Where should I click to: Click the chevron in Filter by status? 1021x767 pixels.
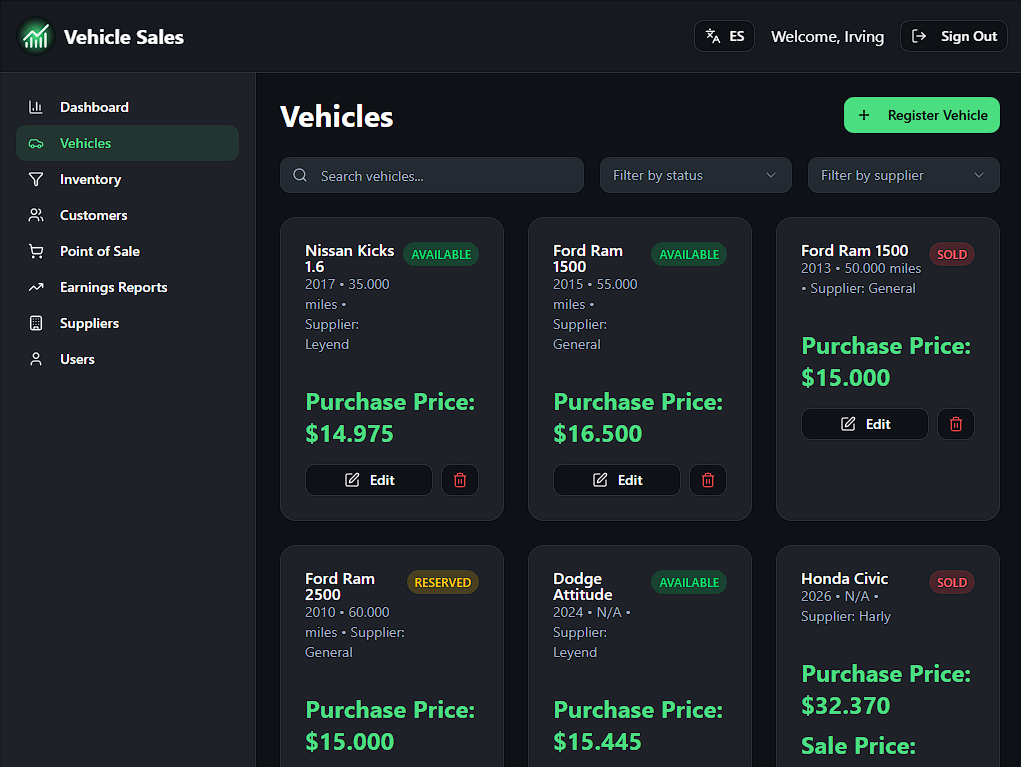(771, 175)
